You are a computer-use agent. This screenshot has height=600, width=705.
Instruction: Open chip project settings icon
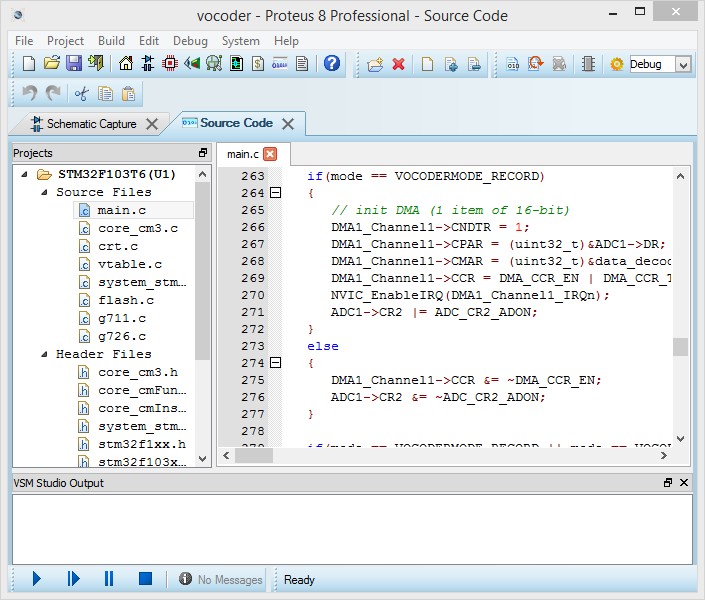tap(588, 64)
